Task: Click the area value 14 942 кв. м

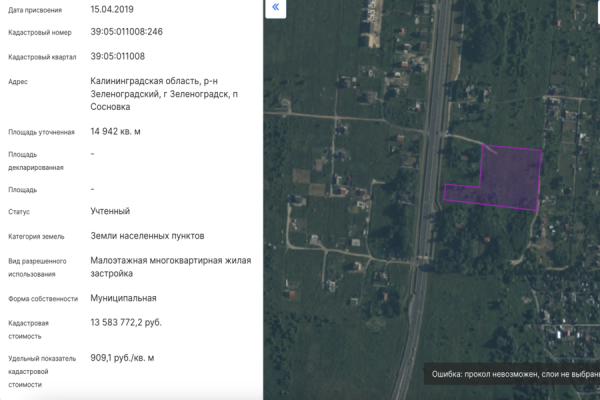Action: (129, 131)
